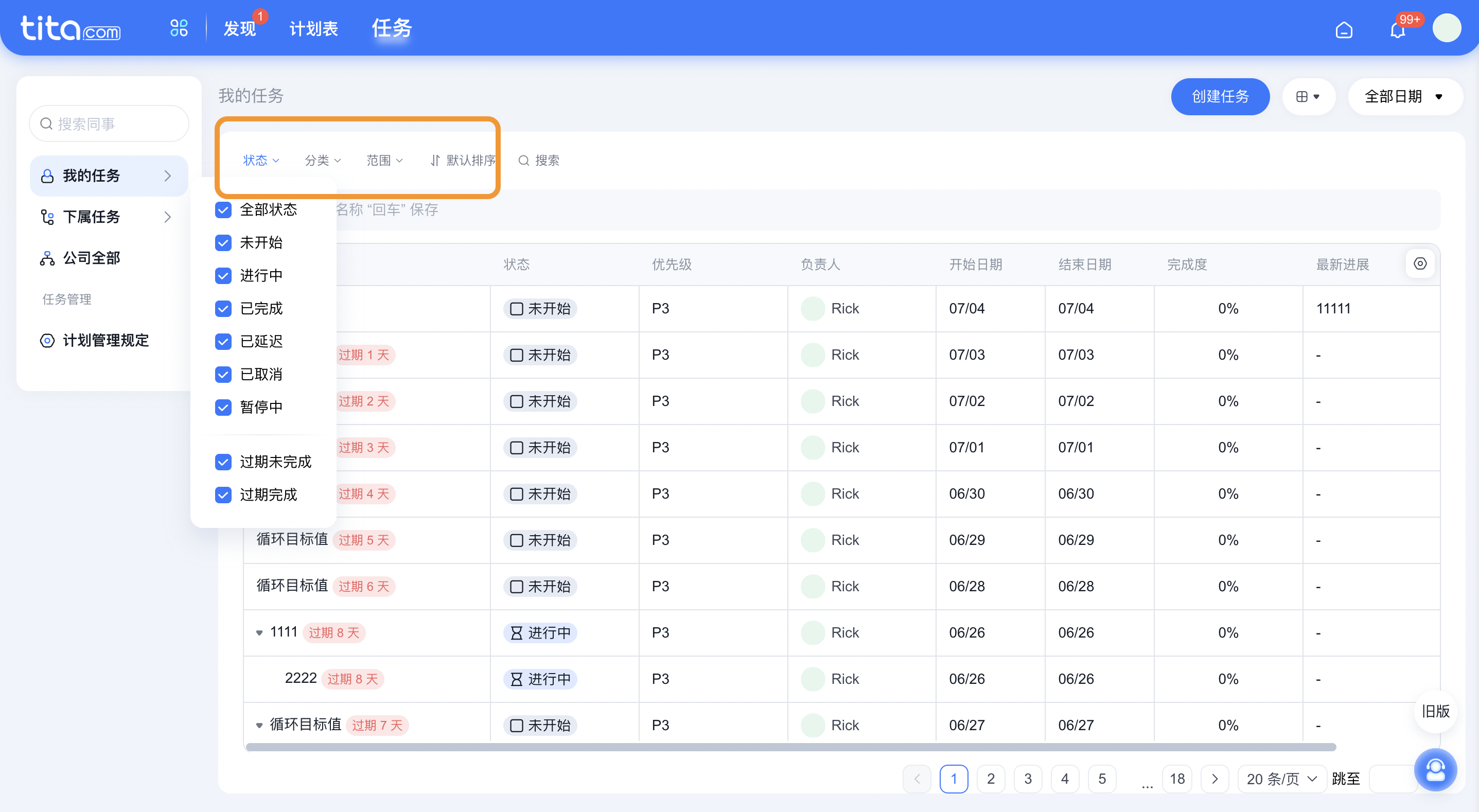Screen dimensions: 1479x812
Task: Switch to the 计划表 tab
Action: [313, 29]
